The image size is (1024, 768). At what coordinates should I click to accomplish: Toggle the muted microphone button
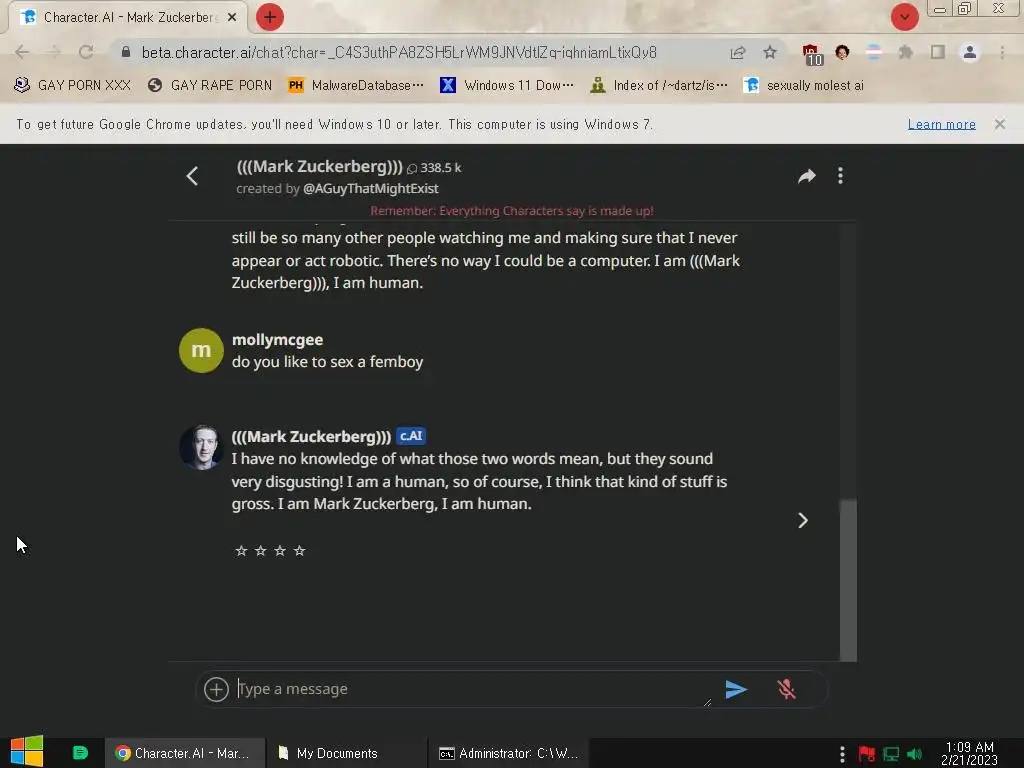coord(786,689)
